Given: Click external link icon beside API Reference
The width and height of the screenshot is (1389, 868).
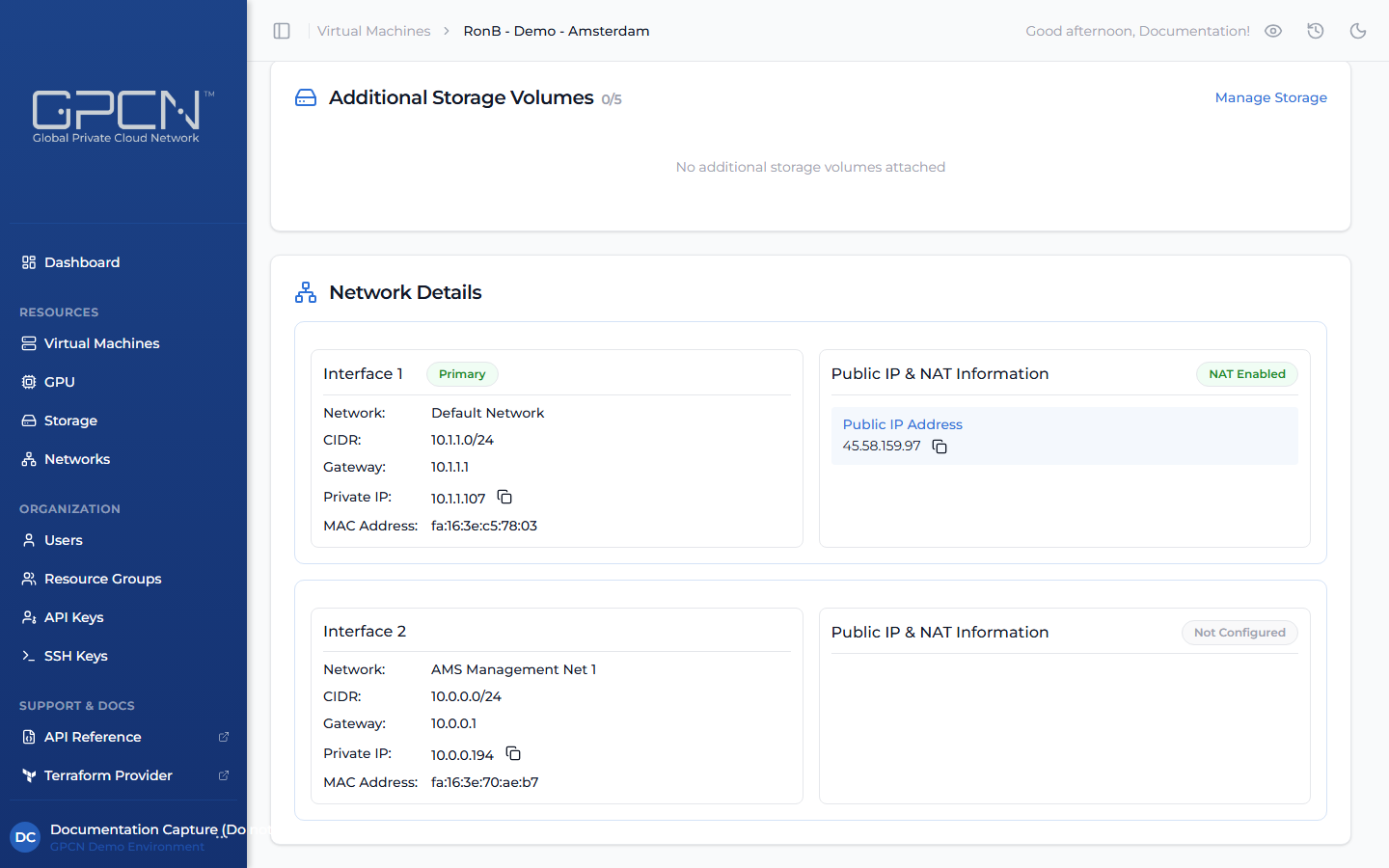Looking at the screenshot, I should [224, 737].
